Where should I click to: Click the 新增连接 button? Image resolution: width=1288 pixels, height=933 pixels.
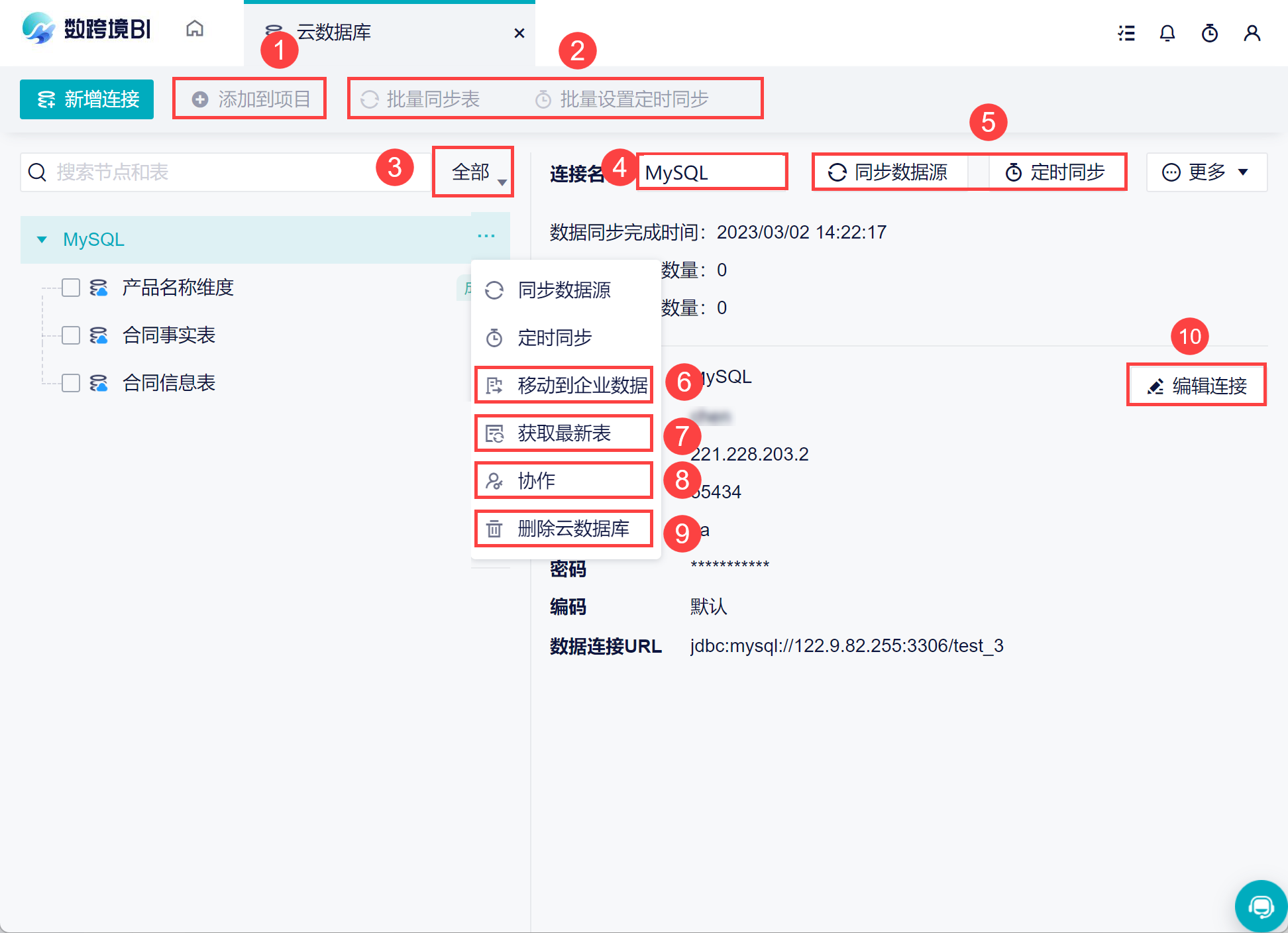(x=87, y=99)
